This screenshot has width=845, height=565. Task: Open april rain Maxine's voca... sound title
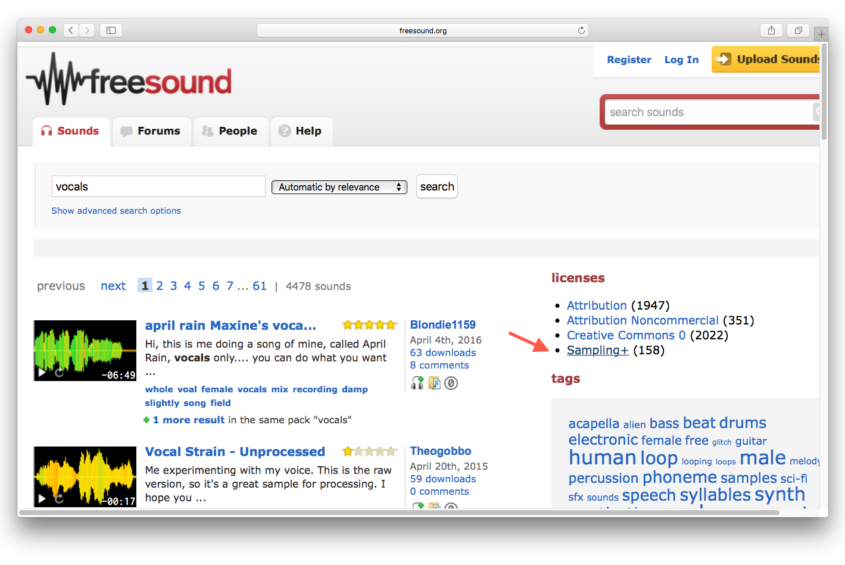pyautogui.click(x=231, y=326)
